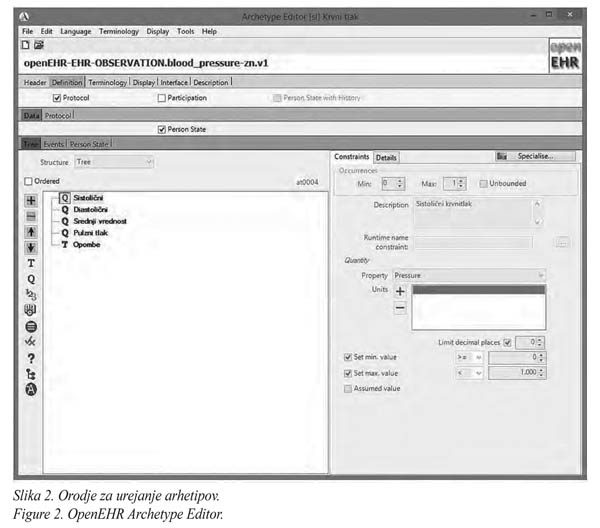Click the Runtime name constraint field
Viewport: 600px width, 528px height.
[x=473, y=243]
